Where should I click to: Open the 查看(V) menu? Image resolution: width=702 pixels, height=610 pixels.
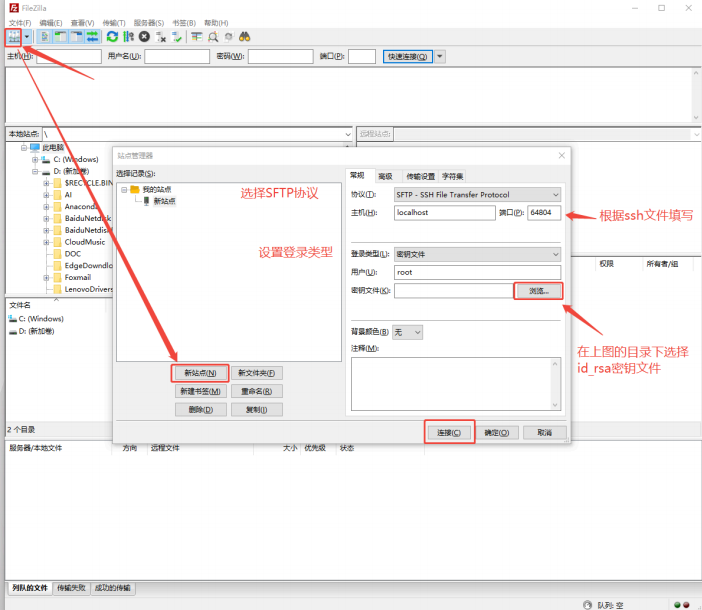pos(82,23)
